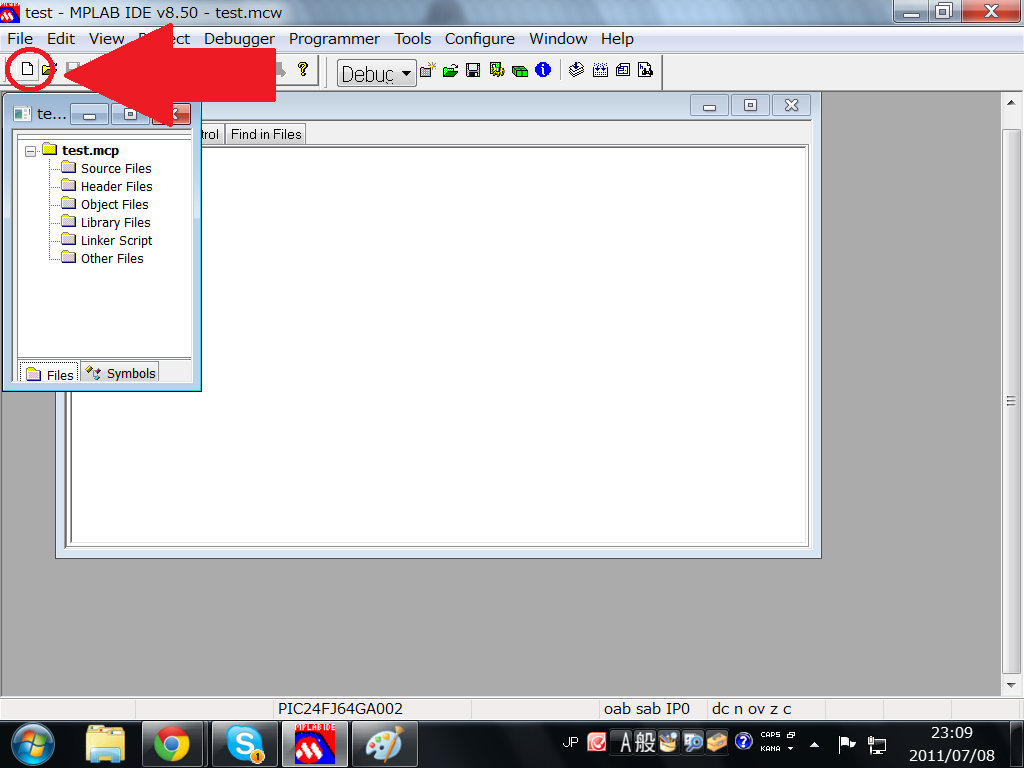Open Google Chrome from the taskbar
This screenshot has height=768, width=1024.
(172, 744)
